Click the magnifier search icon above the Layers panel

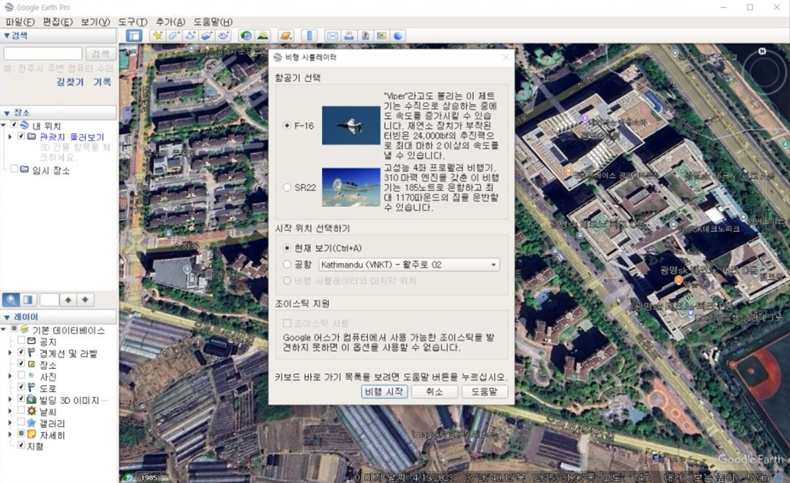[11, 300]
